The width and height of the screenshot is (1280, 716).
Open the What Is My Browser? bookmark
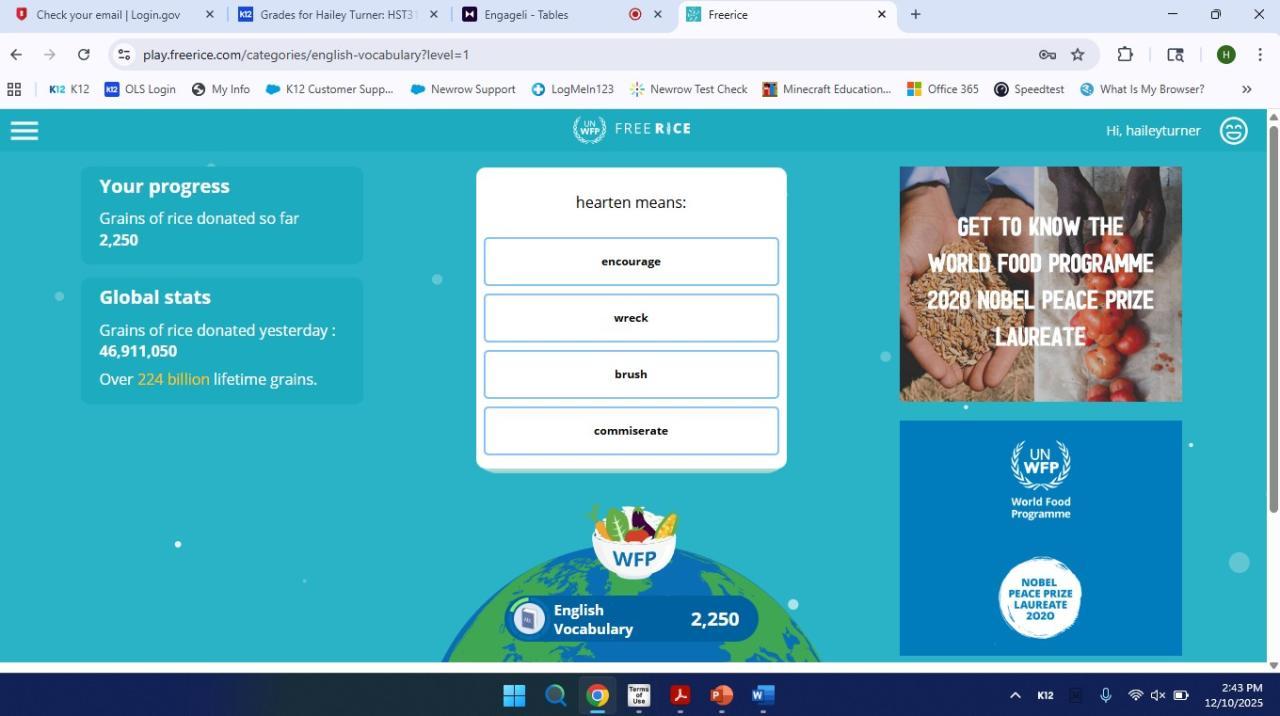pos(1142,89)
